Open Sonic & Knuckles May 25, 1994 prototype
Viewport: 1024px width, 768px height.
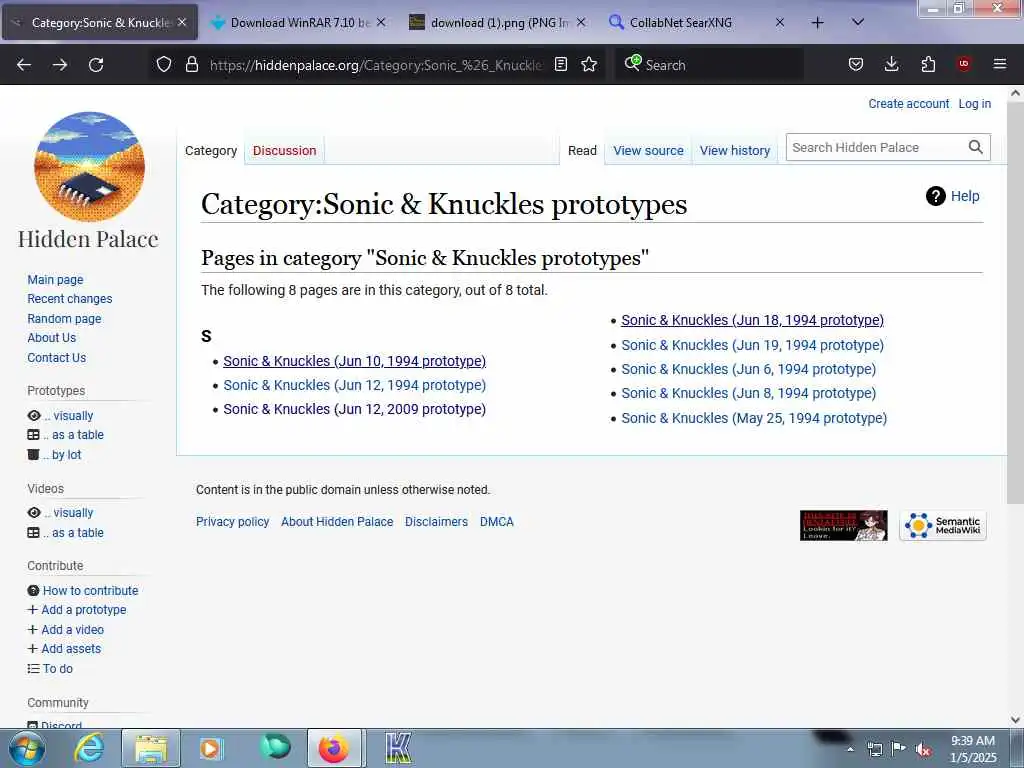point(754,418)
